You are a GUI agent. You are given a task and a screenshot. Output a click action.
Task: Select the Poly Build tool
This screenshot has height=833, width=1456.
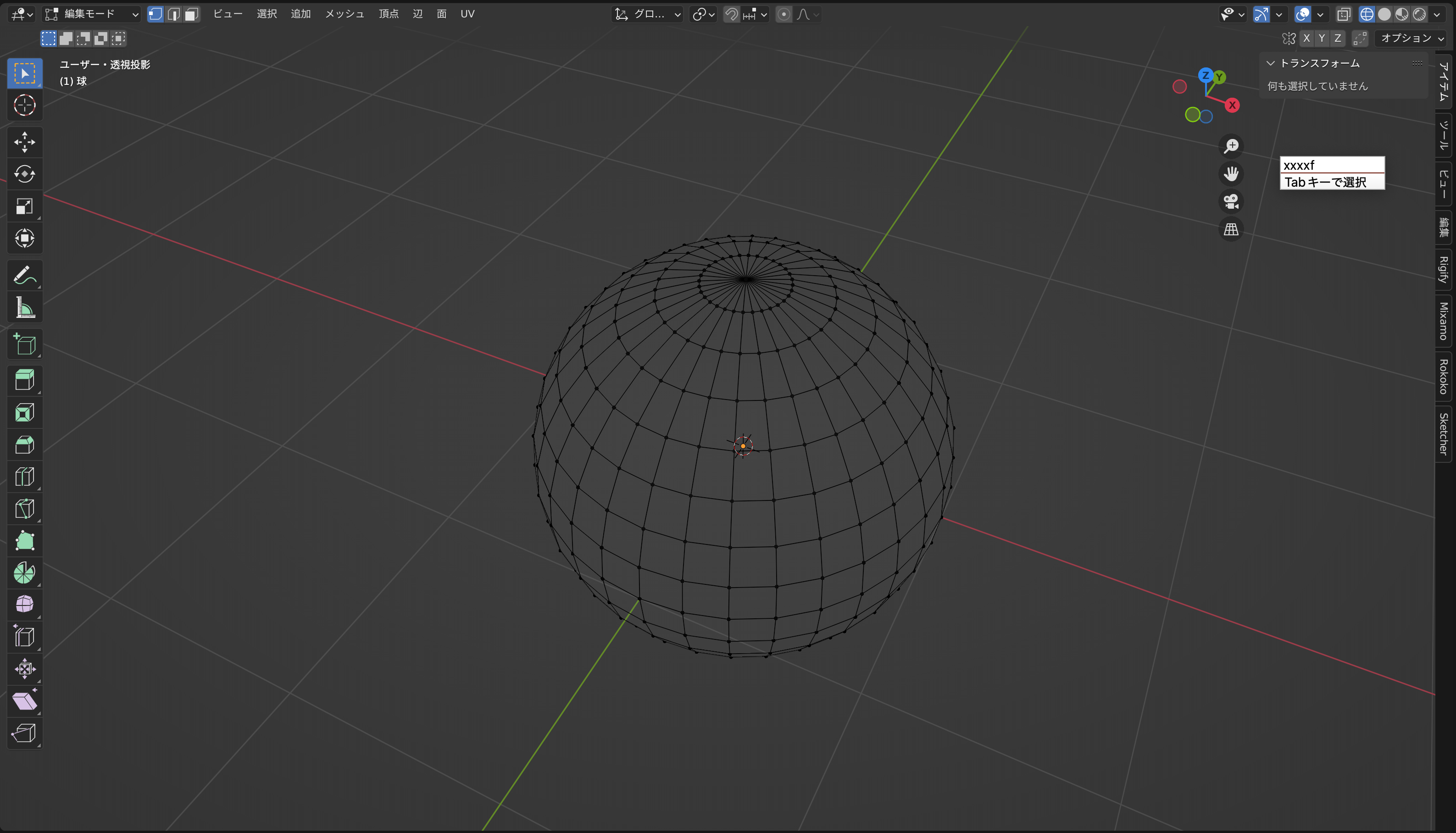click(25, 541)
